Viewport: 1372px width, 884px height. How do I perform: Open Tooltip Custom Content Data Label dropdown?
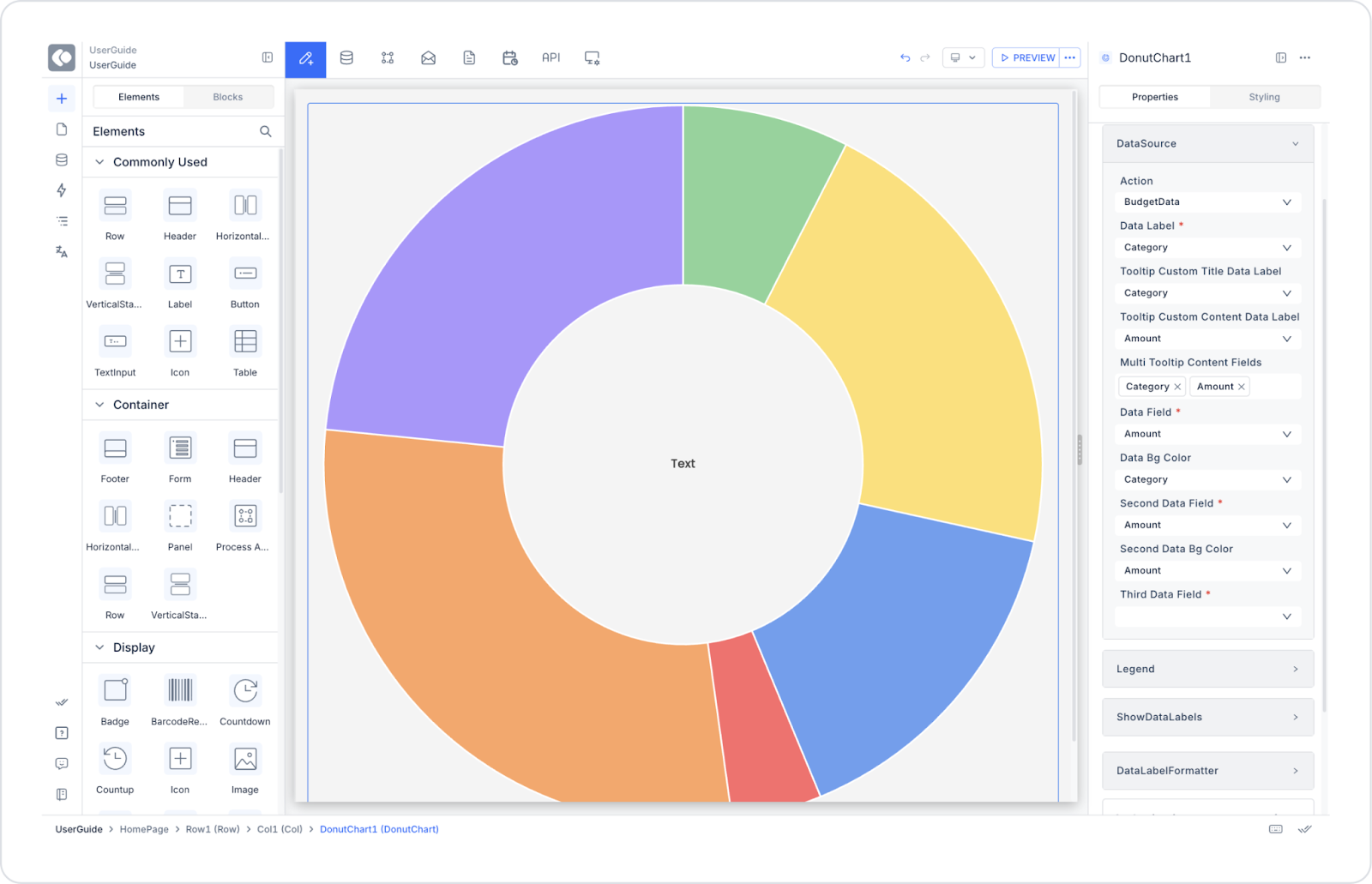click(1207, 339)
